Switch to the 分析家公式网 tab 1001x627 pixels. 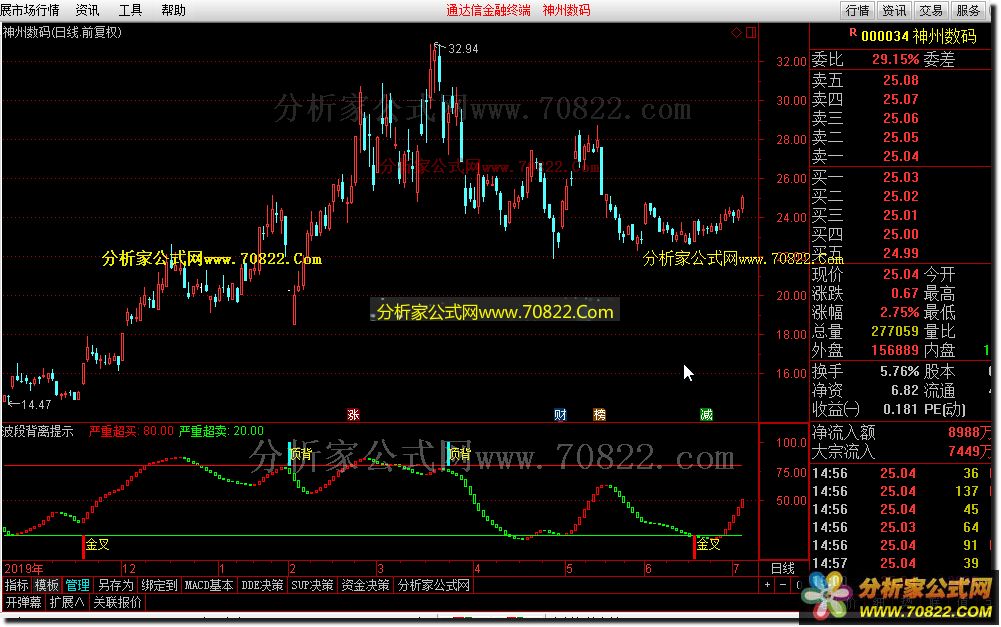[x=433, y=585]
